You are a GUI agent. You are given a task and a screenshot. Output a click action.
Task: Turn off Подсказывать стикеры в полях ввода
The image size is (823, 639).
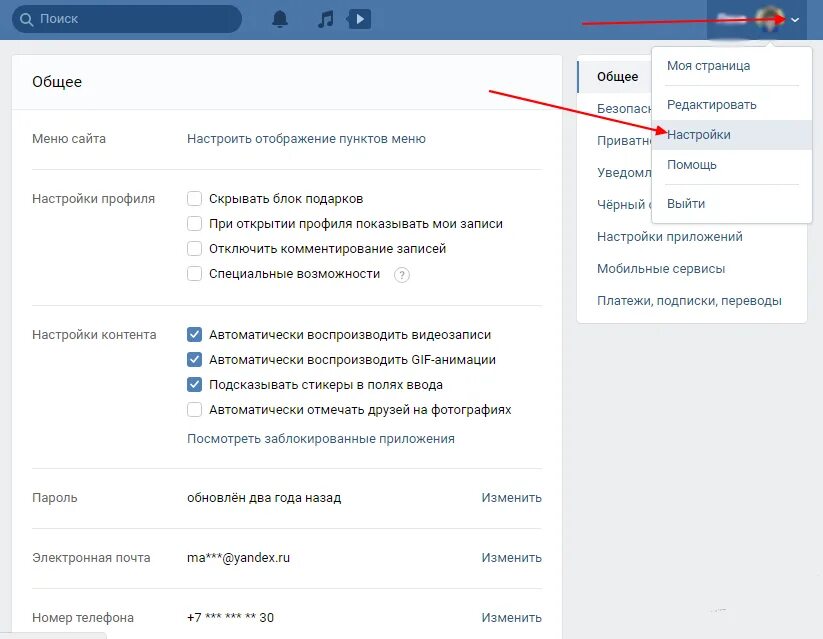[194, 384]
